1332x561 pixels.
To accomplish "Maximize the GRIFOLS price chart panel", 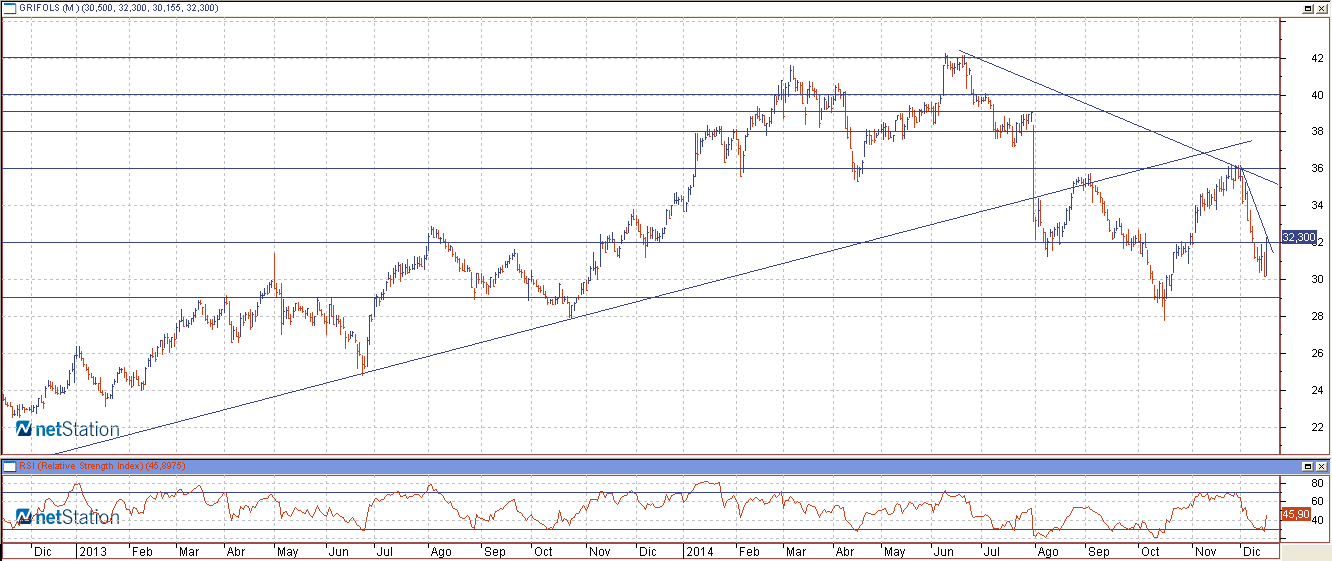I will (1307, 8).
